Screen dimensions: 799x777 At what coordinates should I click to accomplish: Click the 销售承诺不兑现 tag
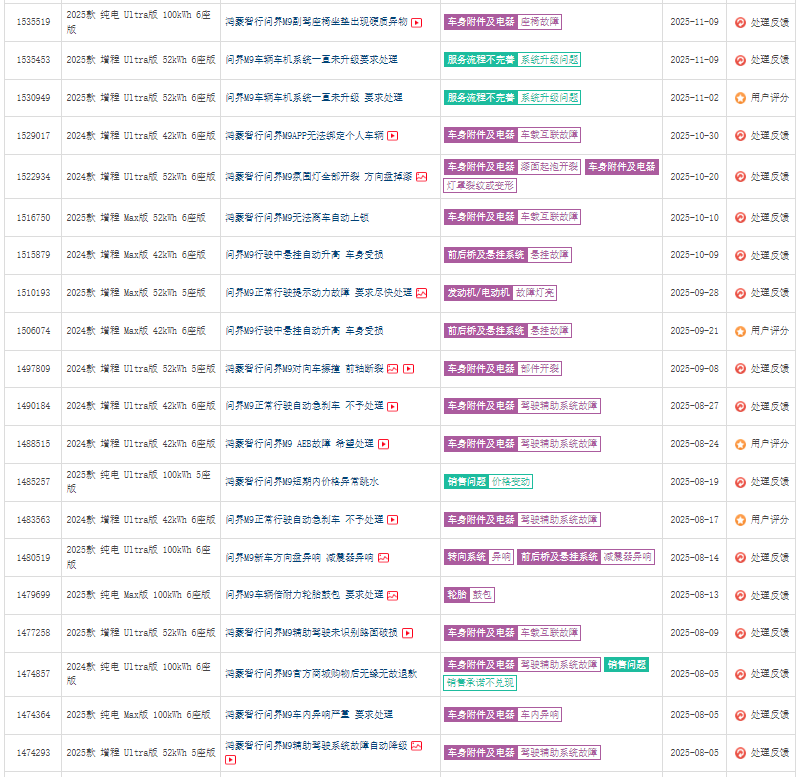click(480, 683)
